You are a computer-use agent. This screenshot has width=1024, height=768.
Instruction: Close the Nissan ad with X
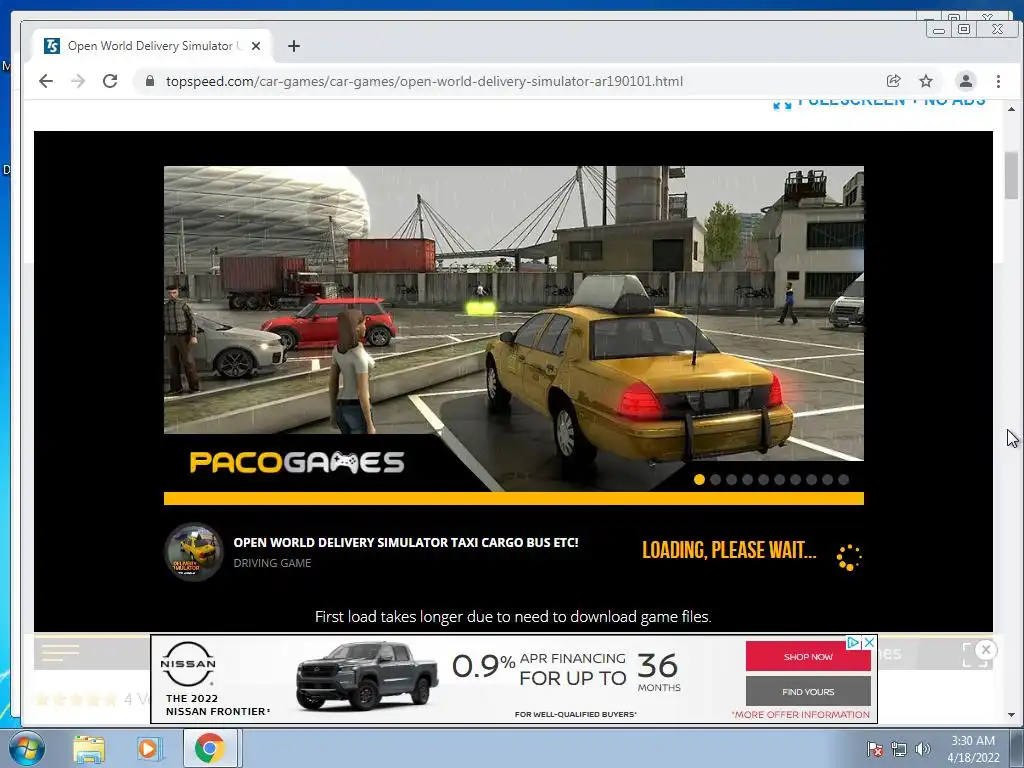click(x=869, y=643)
